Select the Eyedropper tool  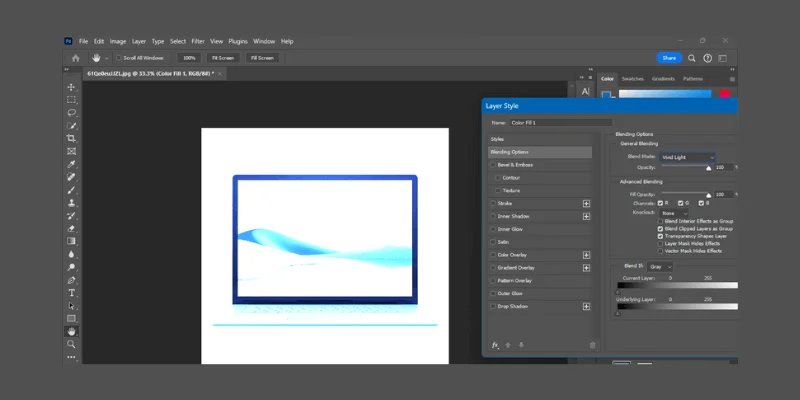point(71,164)
